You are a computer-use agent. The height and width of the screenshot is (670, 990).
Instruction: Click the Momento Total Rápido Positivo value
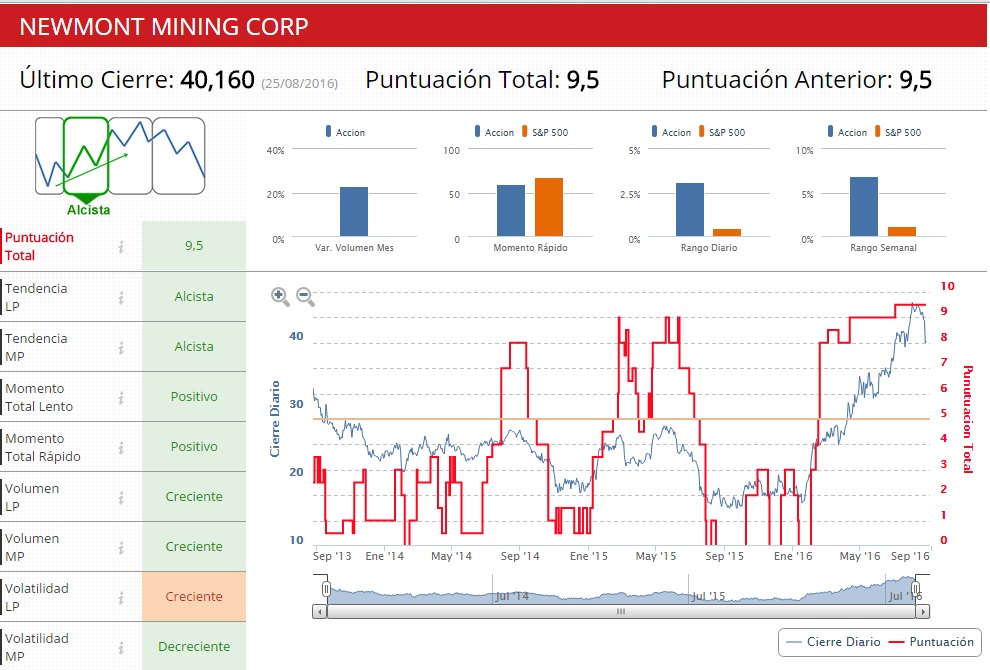click(x=194, y=446)
